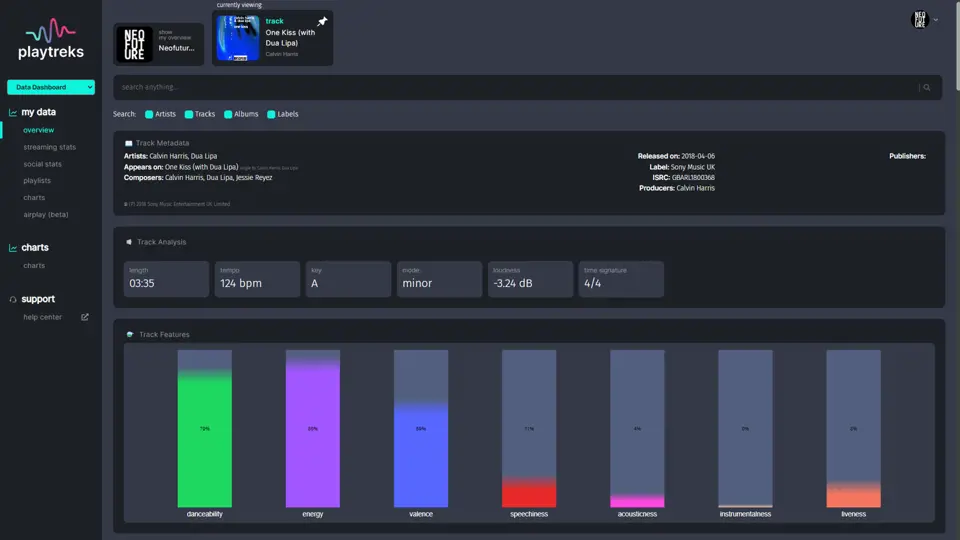Click the time signature 4/4 tile
960x540 pixels.
coord(621,279)
